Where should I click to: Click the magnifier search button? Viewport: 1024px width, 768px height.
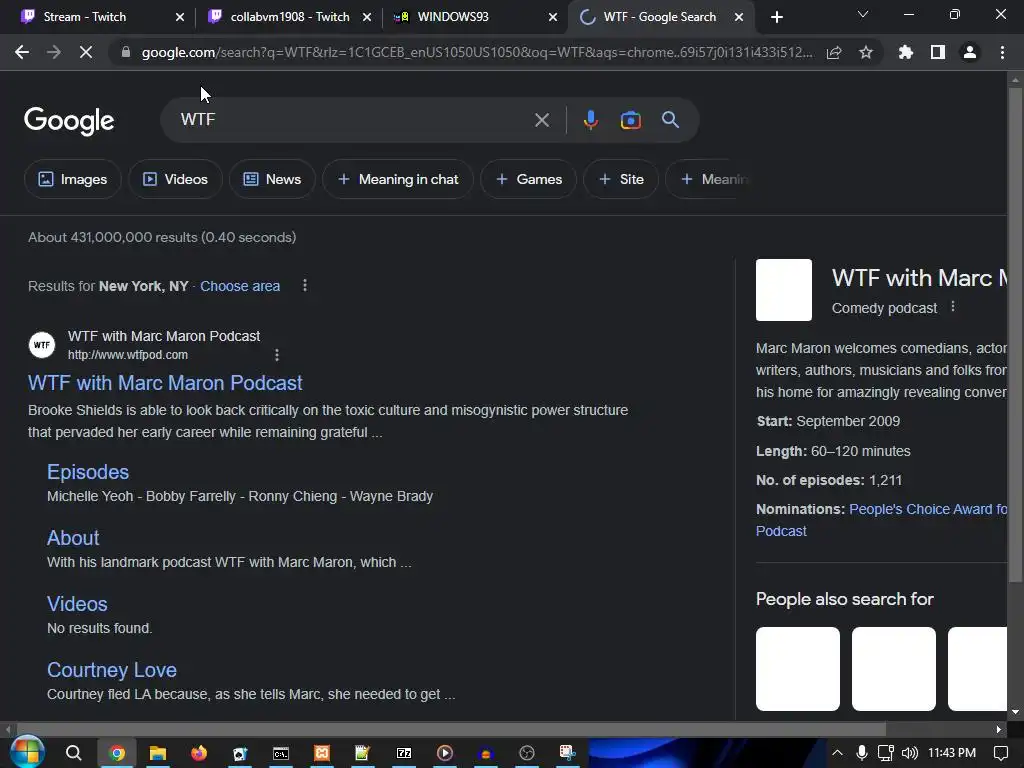(x=670, y=120)
